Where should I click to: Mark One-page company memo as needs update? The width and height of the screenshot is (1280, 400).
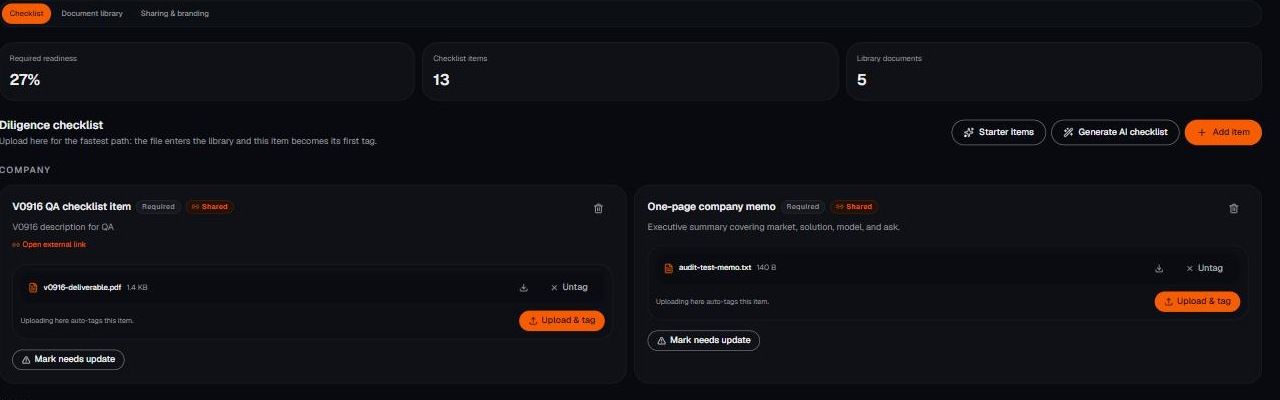coord(704,340)
